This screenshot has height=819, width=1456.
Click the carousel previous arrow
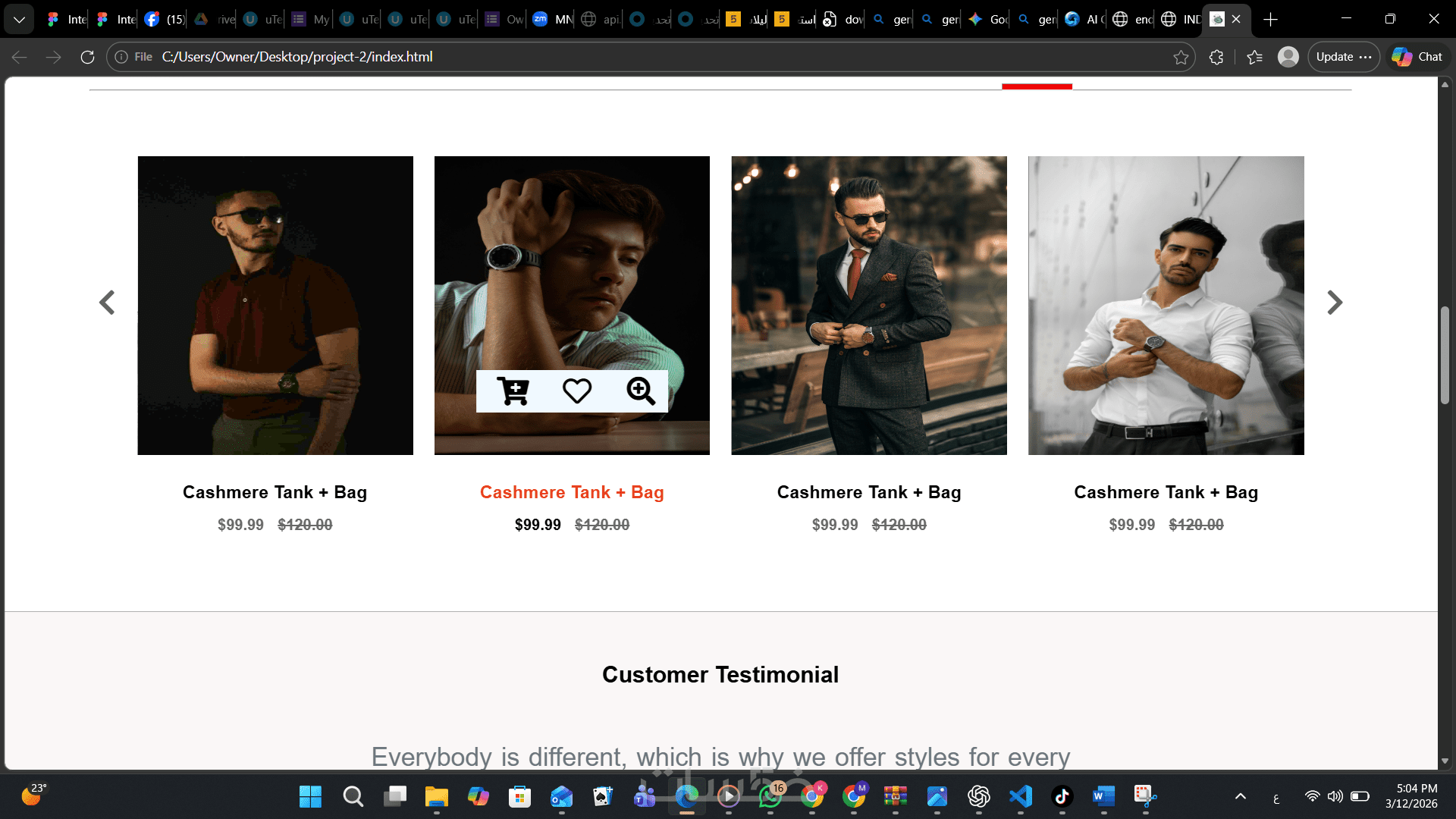pyautogui.click(x=107, y=303)
